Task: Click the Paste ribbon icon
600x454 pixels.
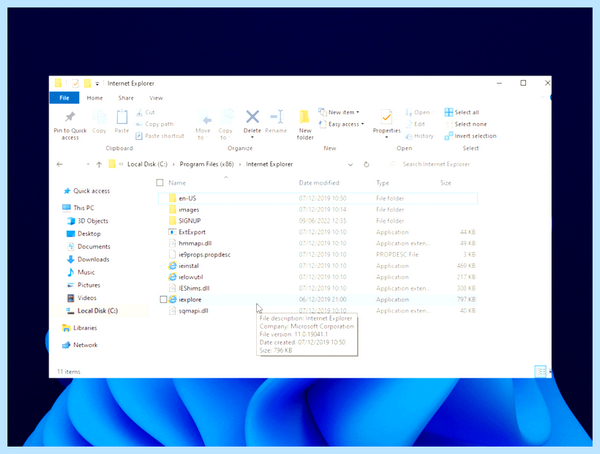Action: [x=122, y=117]
